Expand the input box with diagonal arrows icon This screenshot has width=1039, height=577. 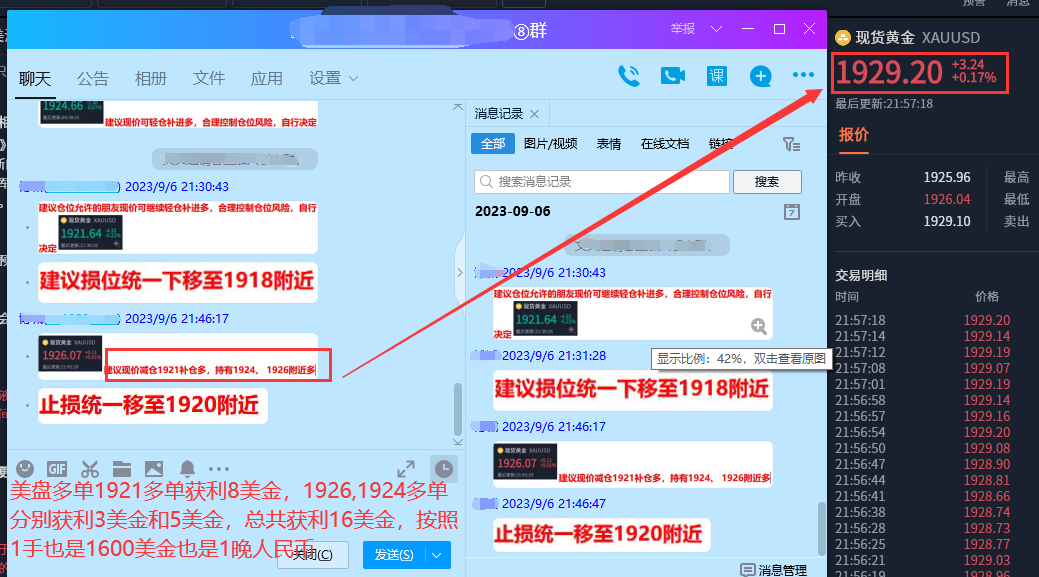tap(406, 469)
